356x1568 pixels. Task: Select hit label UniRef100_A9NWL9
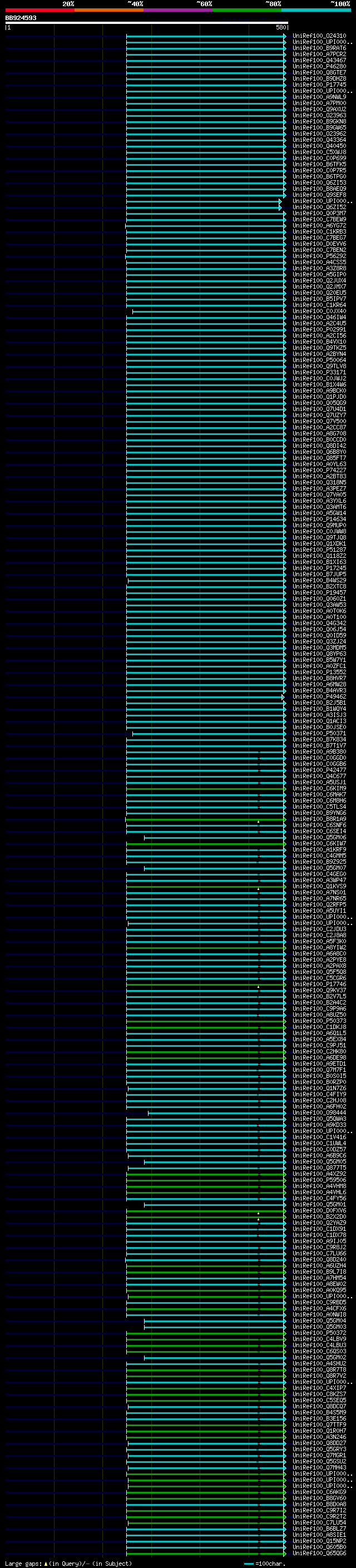point(319,97)
